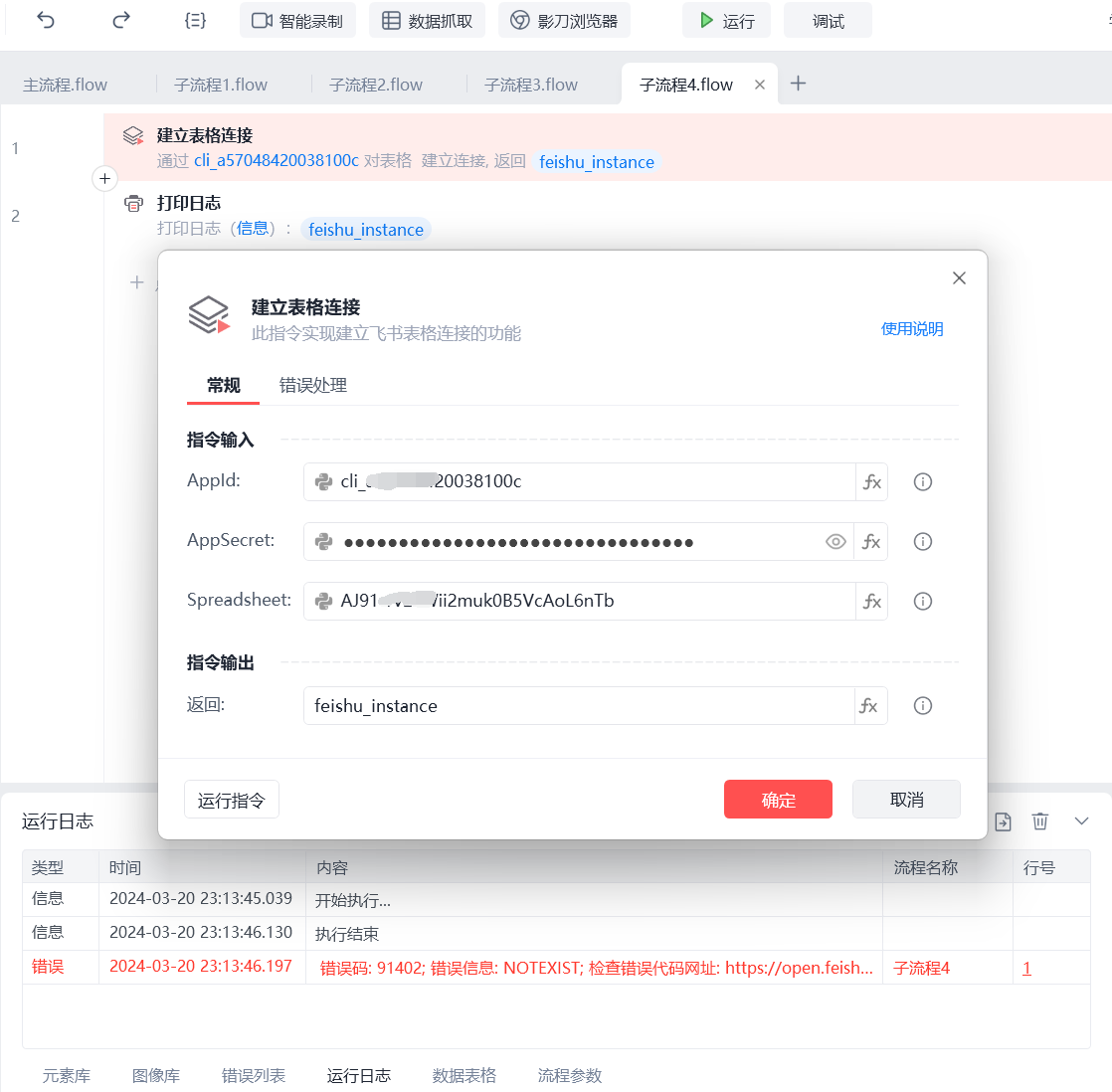Open 子流程2.flow tab
The width and height of the screenshot is (1112, 1092).
(376, 86)
